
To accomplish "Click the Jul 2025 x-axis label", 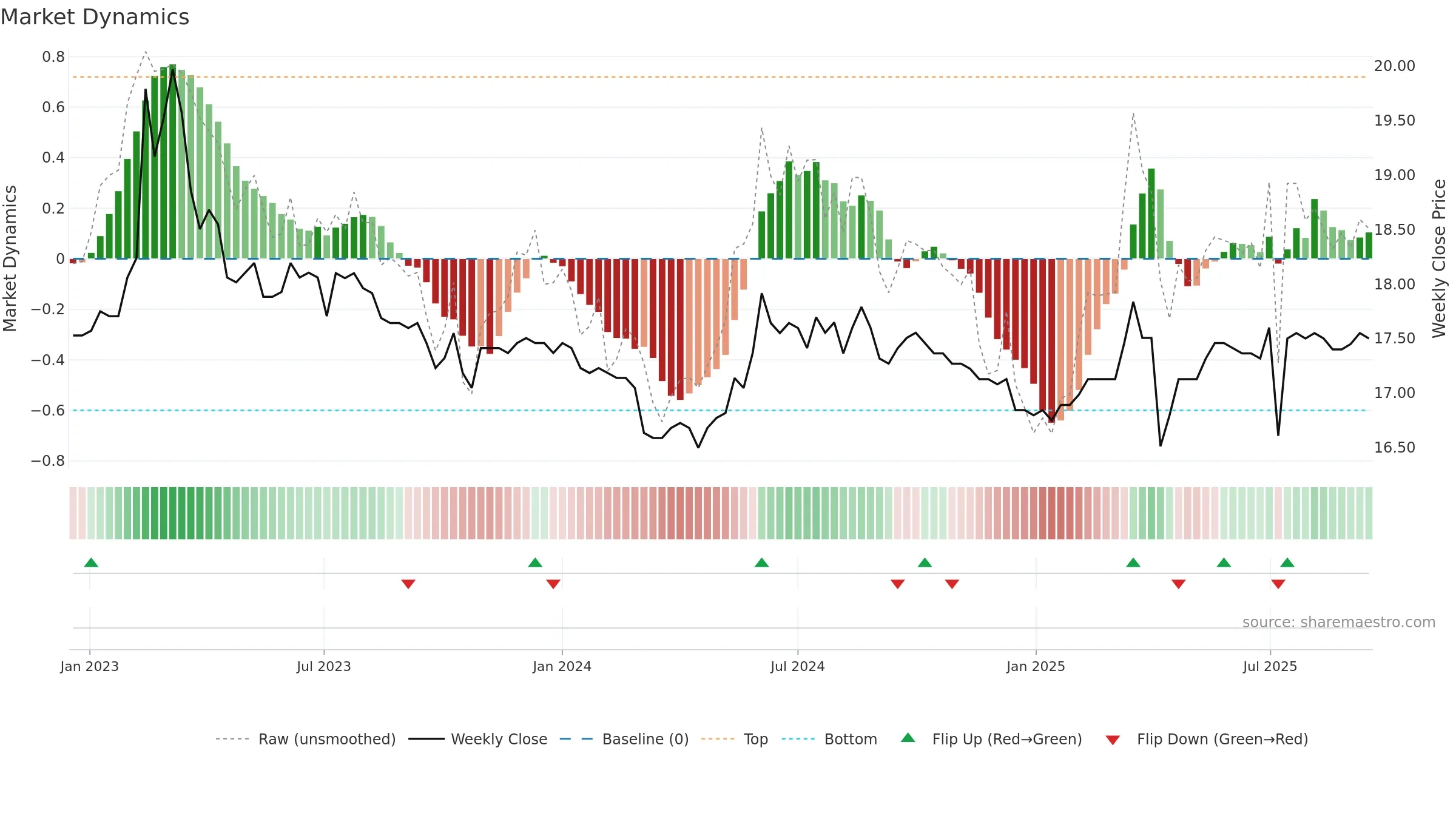I will click(1270, 666).
